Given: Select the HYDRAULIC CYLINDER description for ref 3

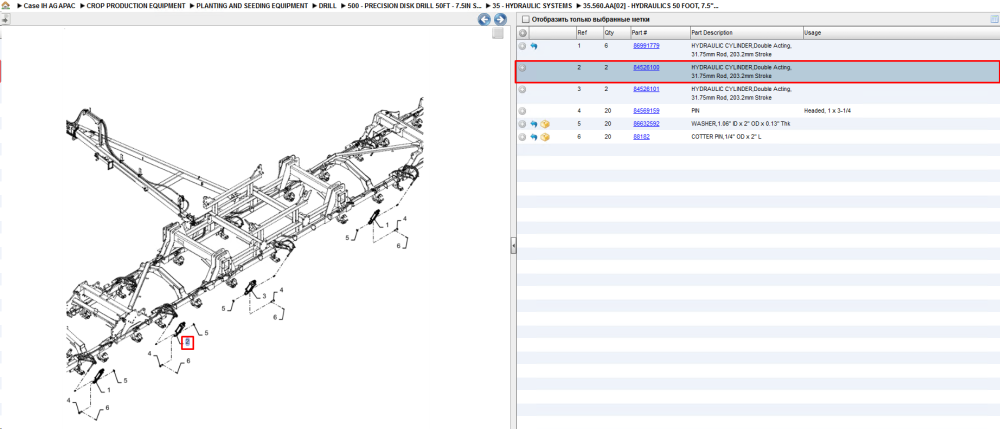Looking at the screenshot, I should pos(741,94).
